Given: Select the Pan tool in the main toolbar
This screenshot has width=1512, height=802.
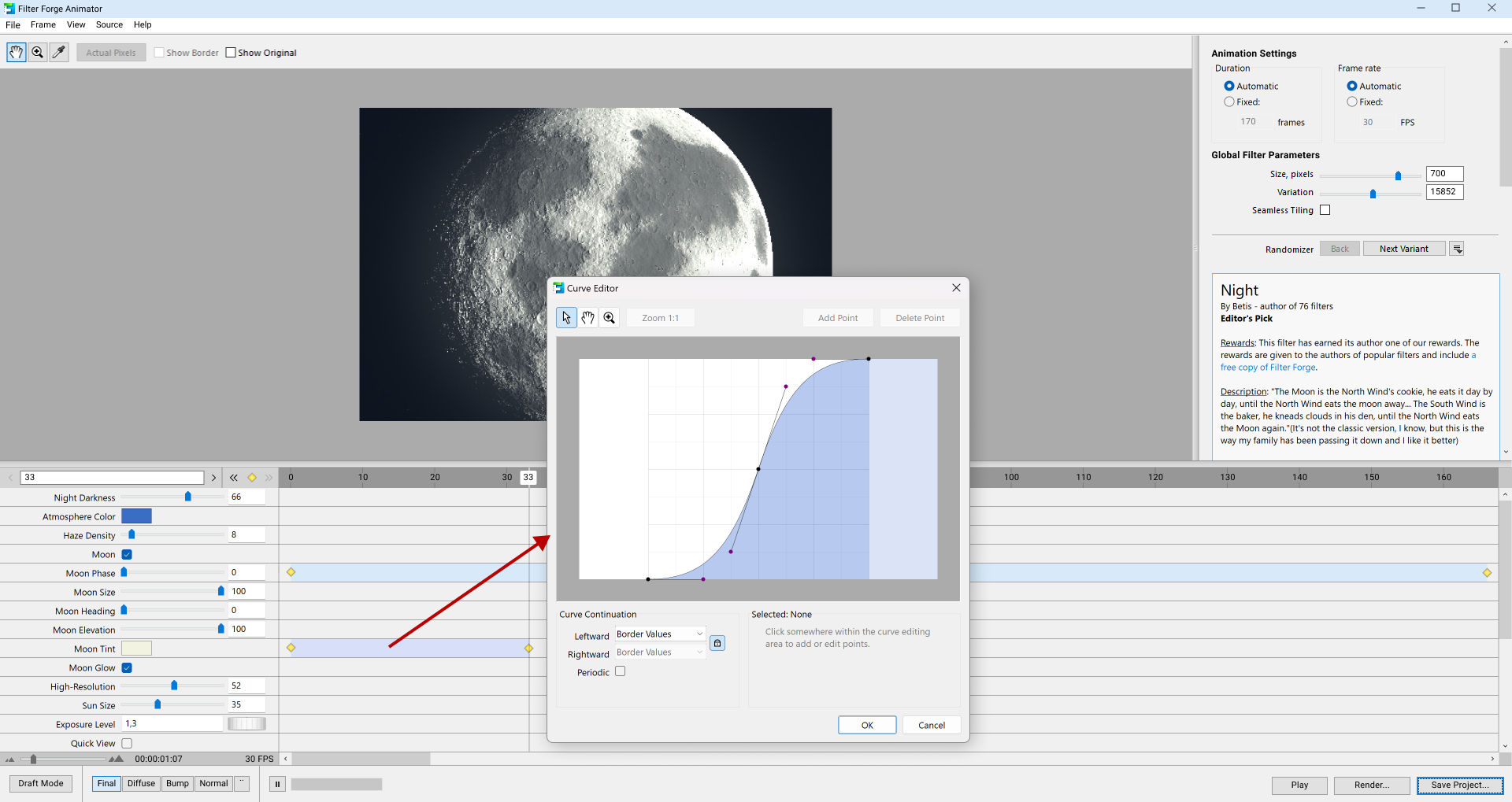Looking at the screenshot, I should [x=16, y=52].
